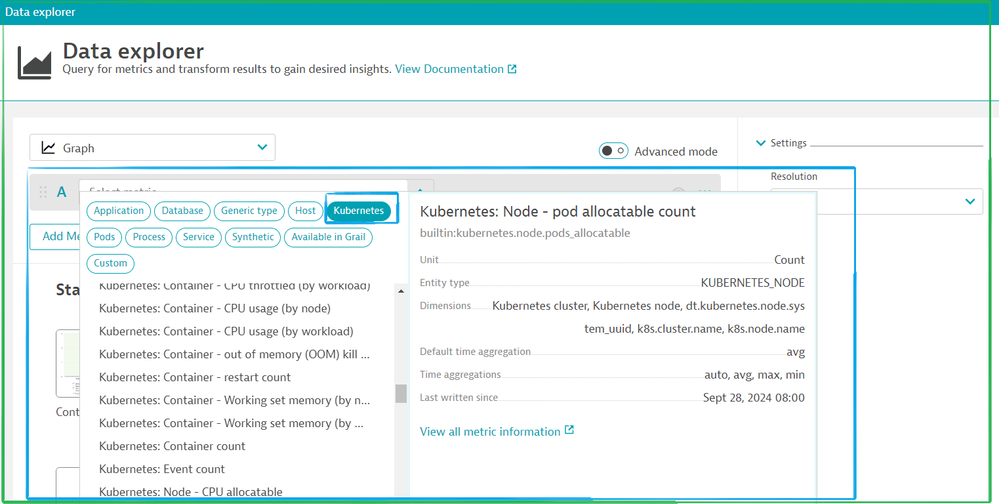Click the drag handle beside query A
The image size is (999, 504).
42,192
